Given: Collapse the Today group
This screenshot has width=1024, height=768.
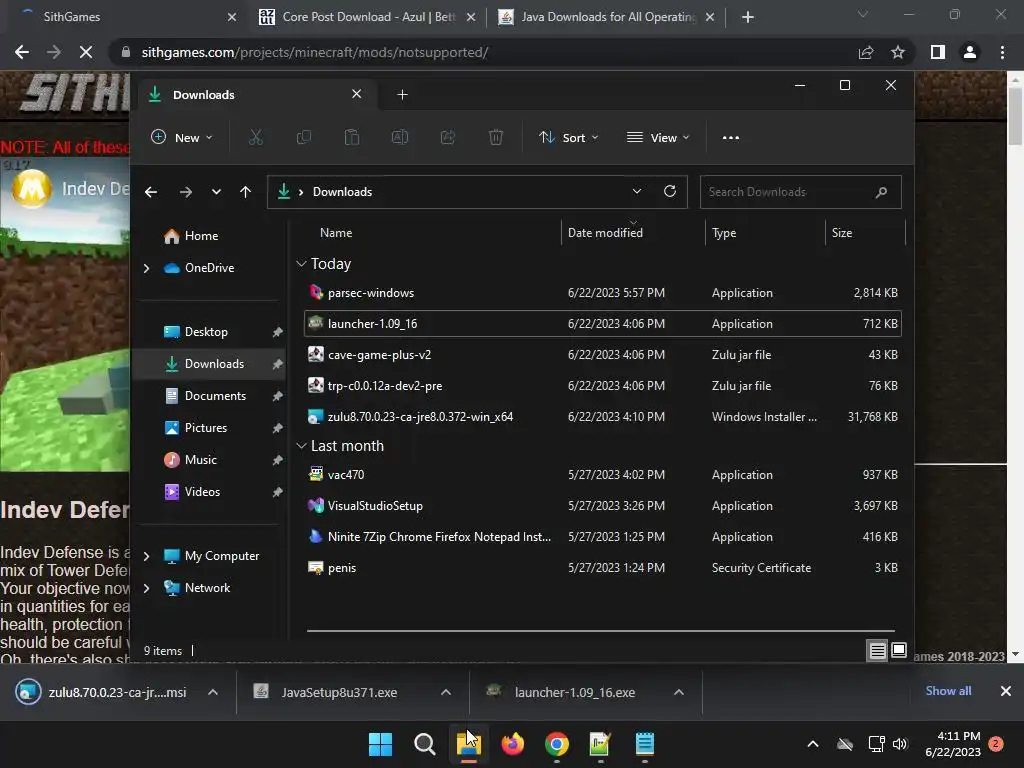Looking at the screenshot, I should tap(301, 264).
